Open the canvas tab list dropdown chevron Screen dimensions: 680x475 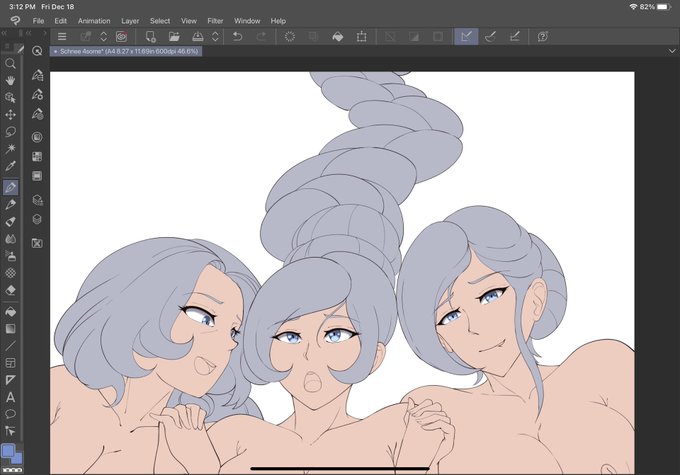pos(672,51)
